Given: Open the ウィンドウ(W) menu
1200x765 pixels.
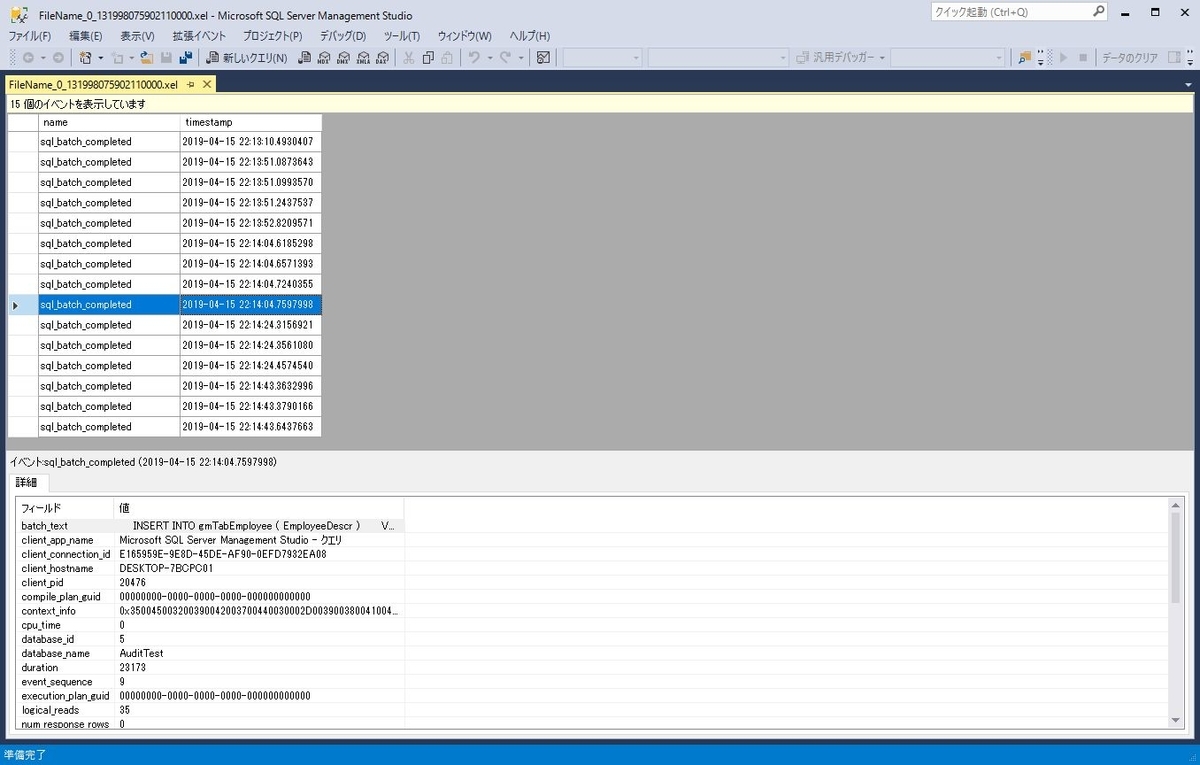Looking at the screenshot, I should coord(464,36).
